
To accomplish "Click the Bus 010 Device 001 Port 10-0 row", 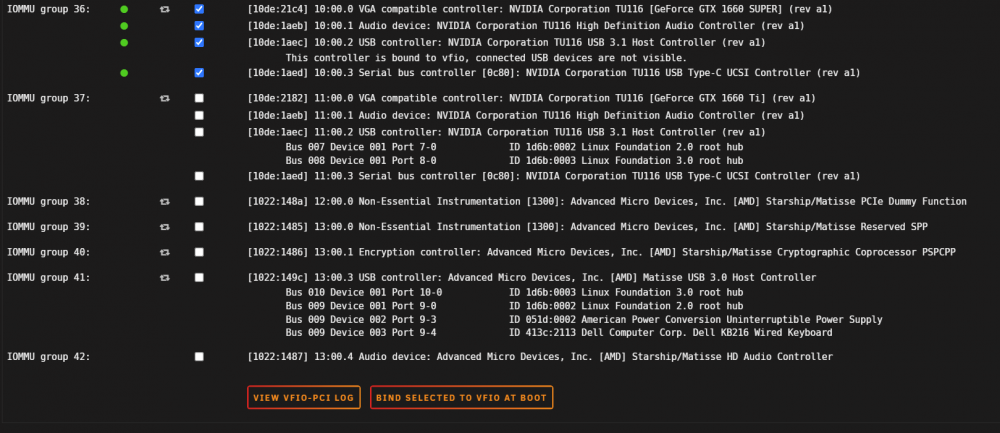I will click(x=514, y=293).
